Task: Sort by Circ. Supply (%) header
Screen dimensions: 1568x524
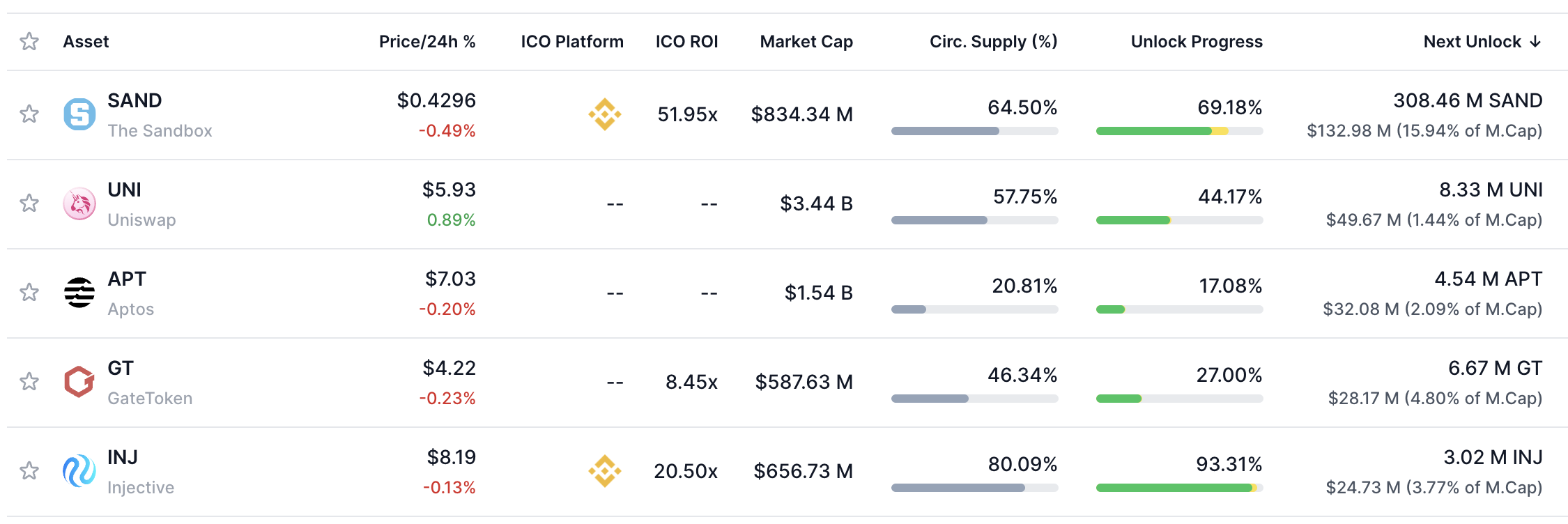Action: (x=994, y=42)
